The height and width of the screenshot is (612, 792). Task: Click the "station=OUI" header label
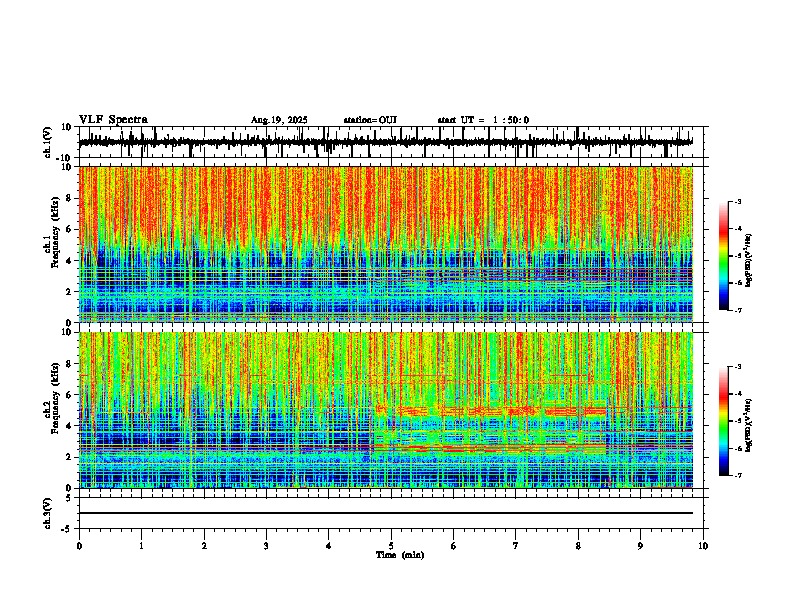370,120
